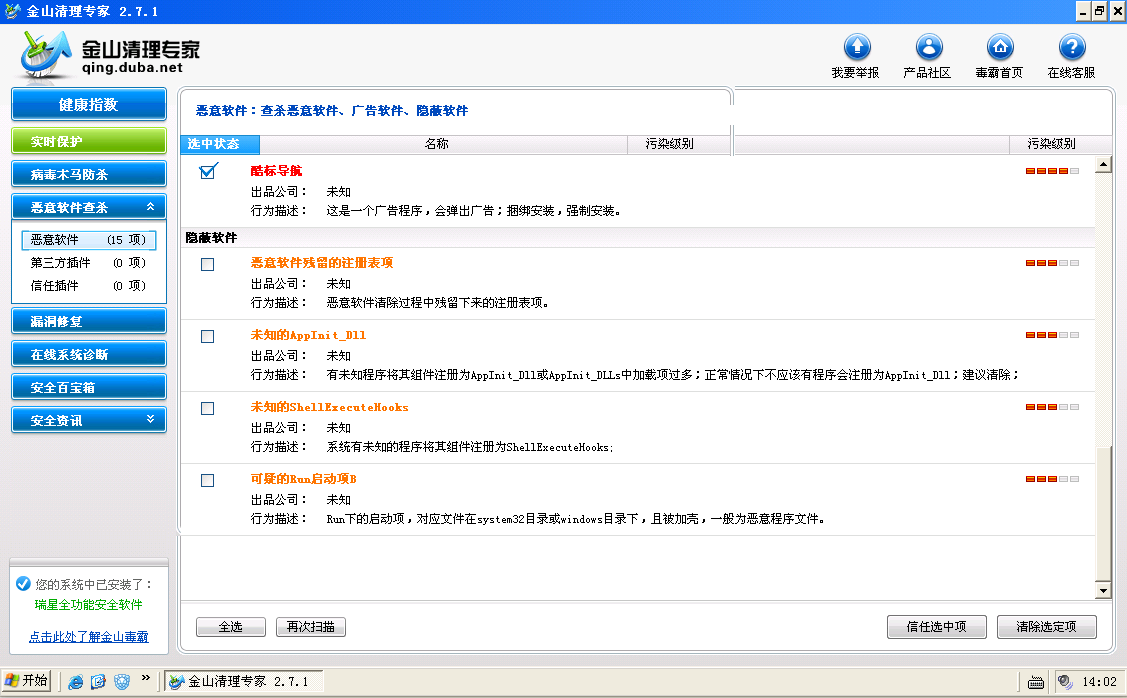Click the 开始 Start button
Screen dimensions: 1127x698
[27, 680]
